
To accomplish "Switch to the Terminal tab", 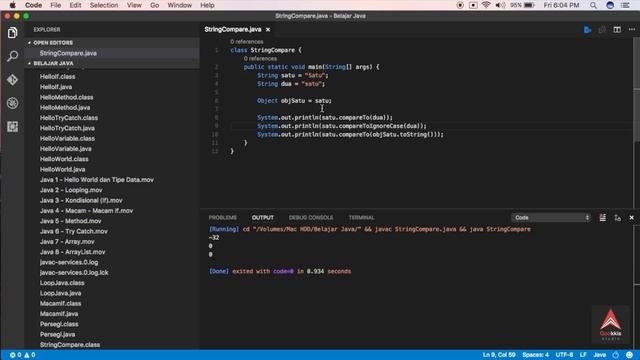I will [361, 218].
